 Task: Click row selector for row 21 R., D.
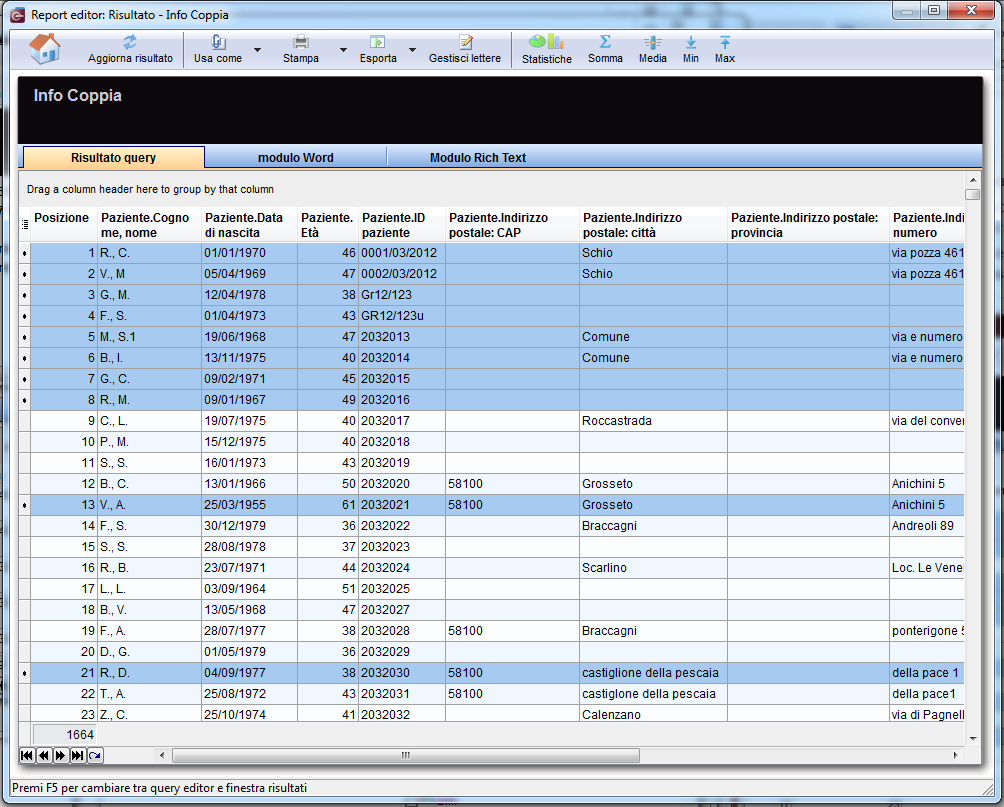coord(25,673)
